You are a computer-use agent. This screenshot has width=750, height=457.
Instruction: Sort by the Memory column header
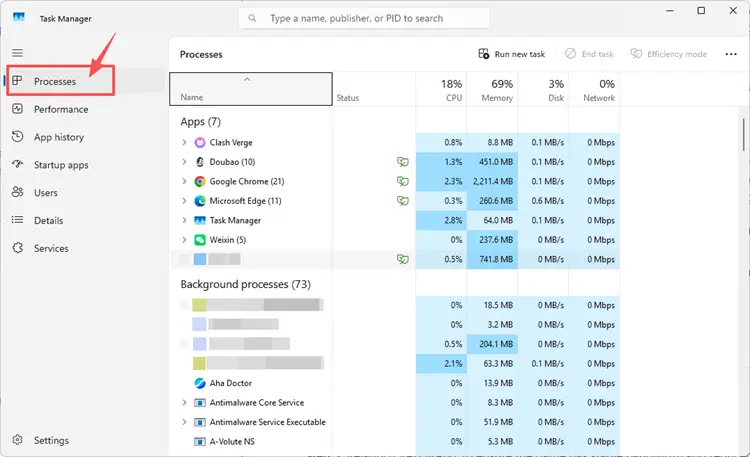point(492,89)
